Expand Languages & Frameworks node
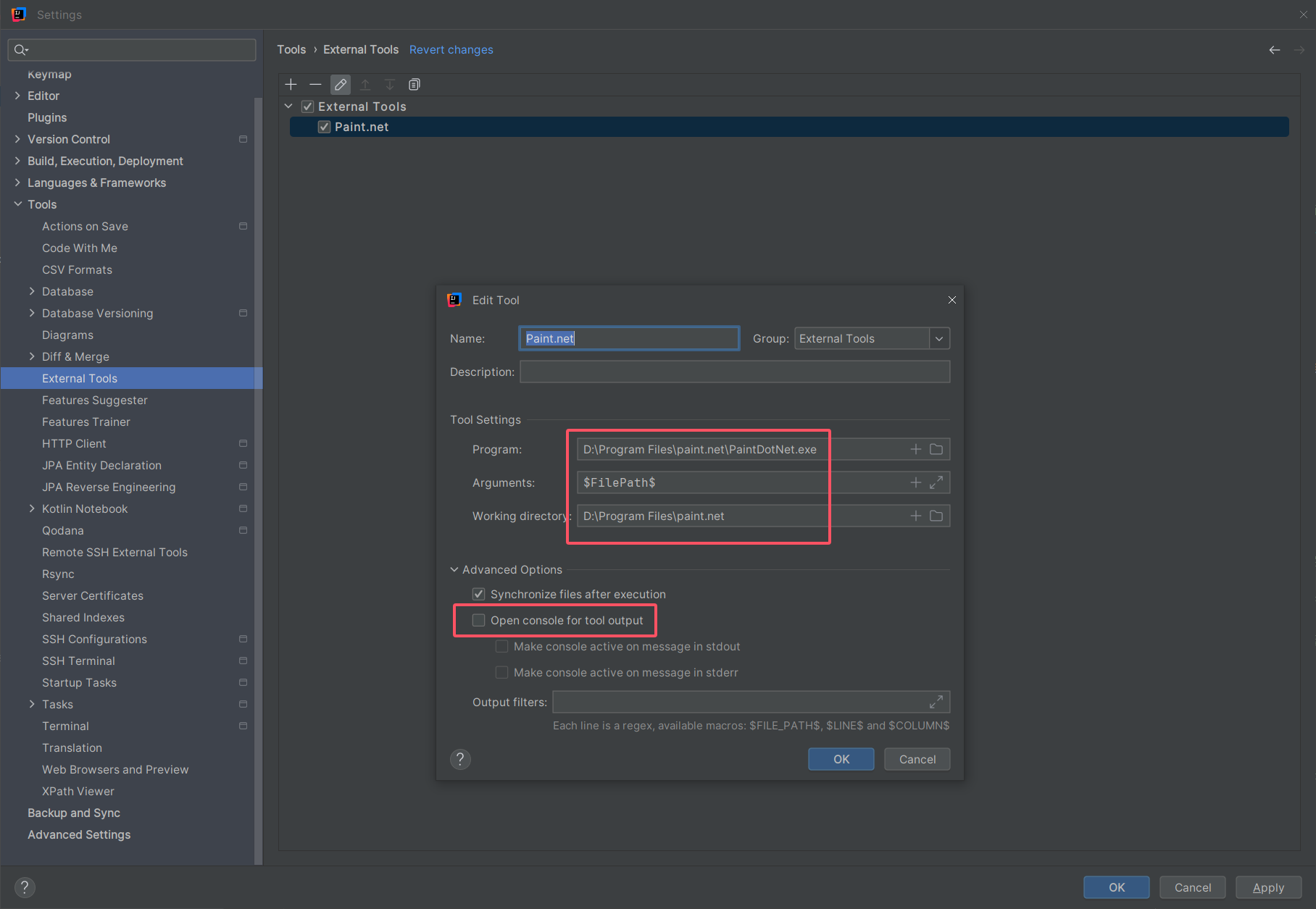This screenshot has height=909, width=1316. coord(17,183)
